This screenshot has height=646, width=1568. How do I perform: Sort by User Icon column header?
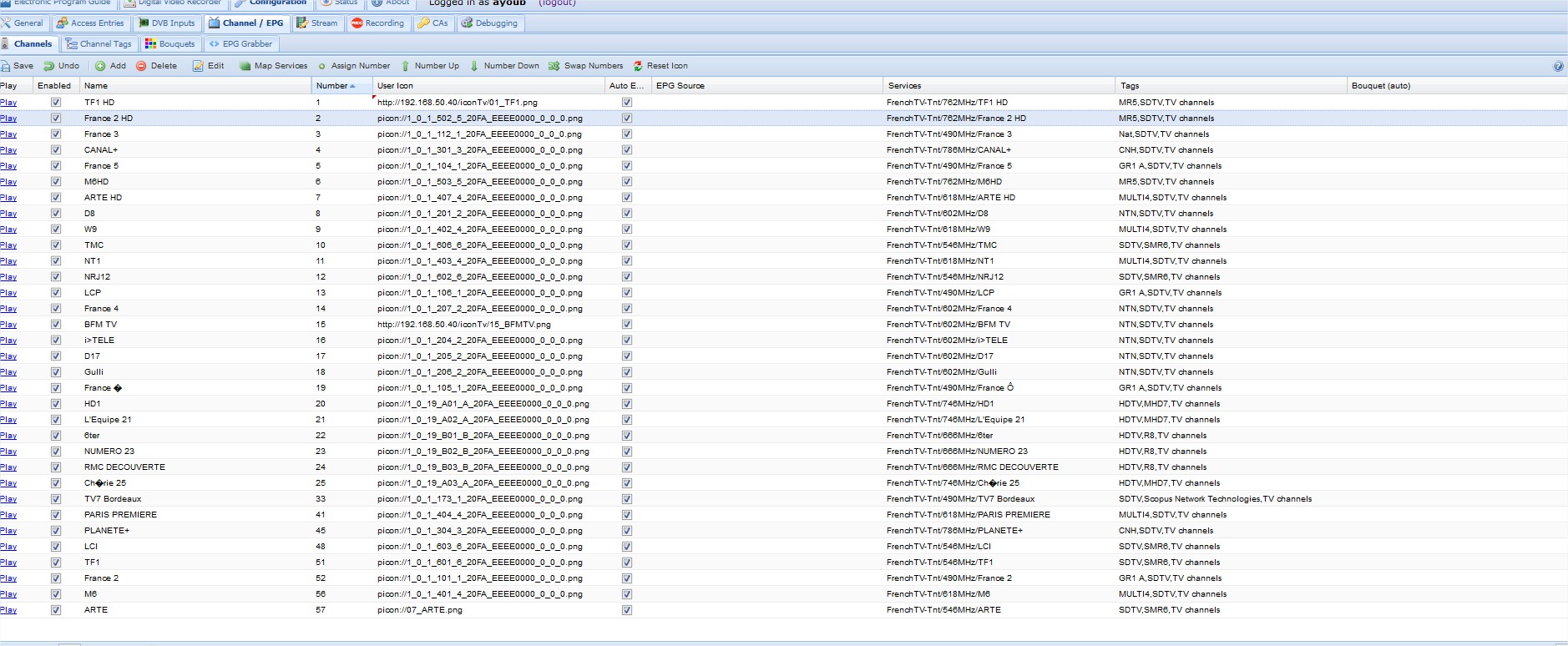coord(488,86)
